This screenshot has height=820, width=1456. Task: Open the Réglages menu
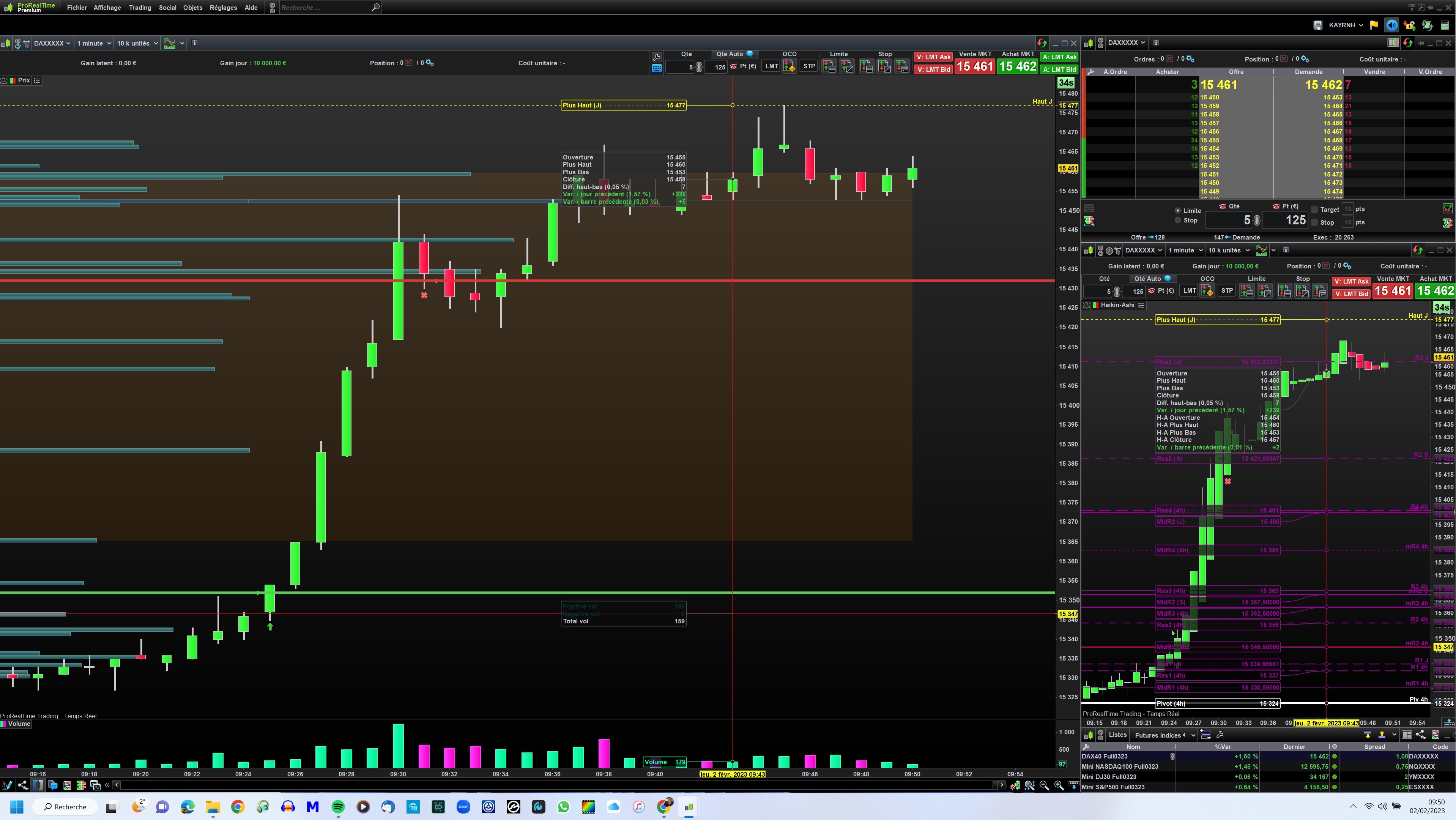223,7
